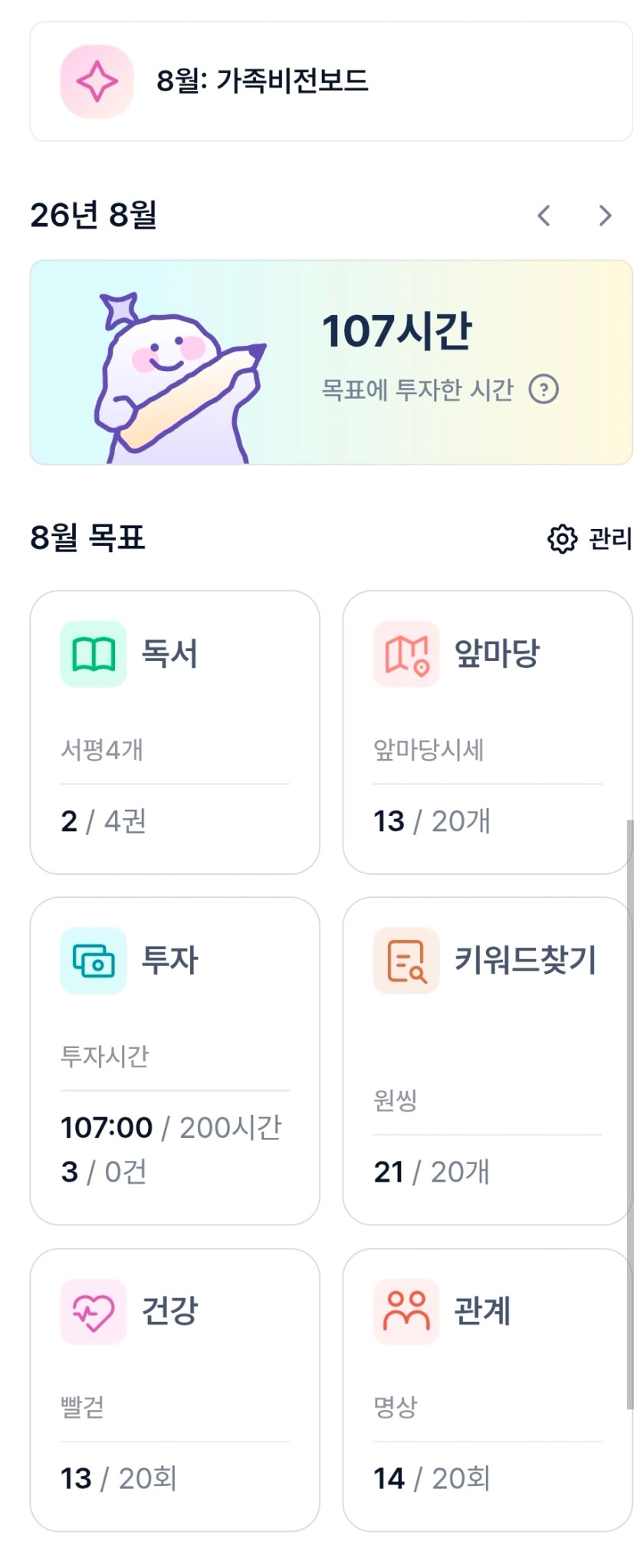Tap the 관리 manage link
The width and height of the screenshot is (634, 1568).
[x=610, y=539]
